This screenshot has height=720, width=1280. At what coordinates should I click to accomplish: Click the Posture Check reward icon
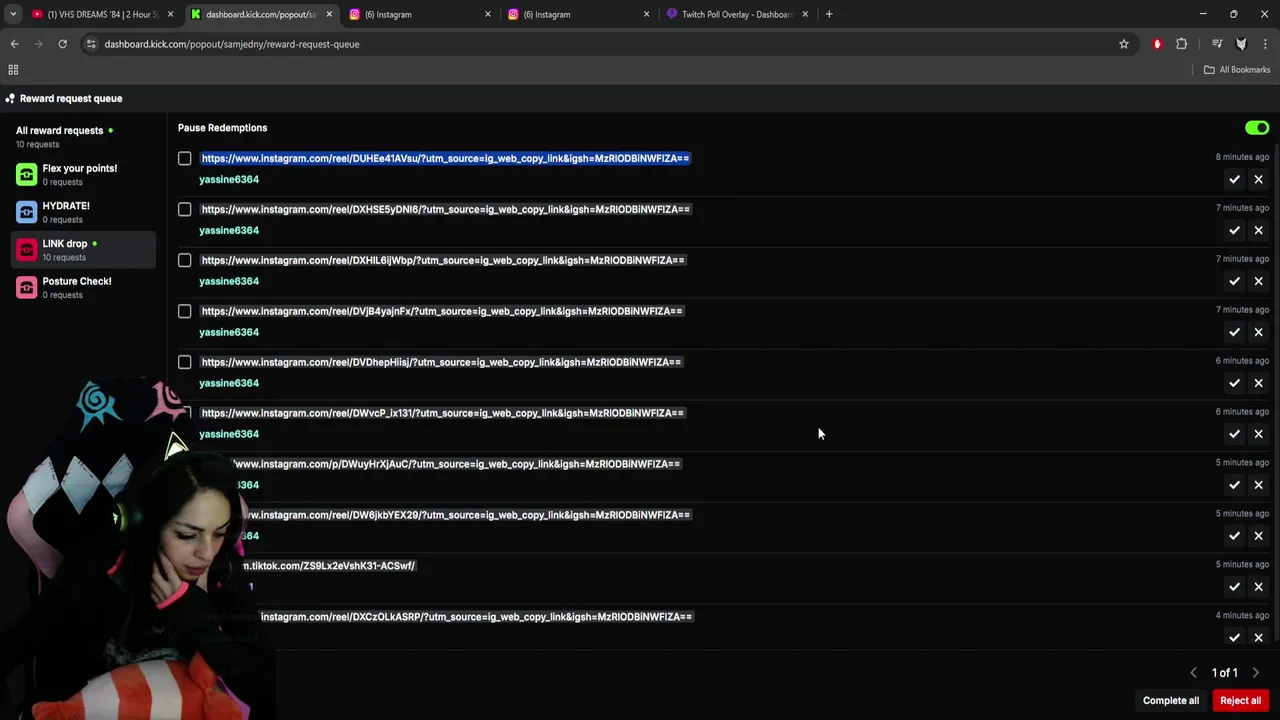[26, 288]
